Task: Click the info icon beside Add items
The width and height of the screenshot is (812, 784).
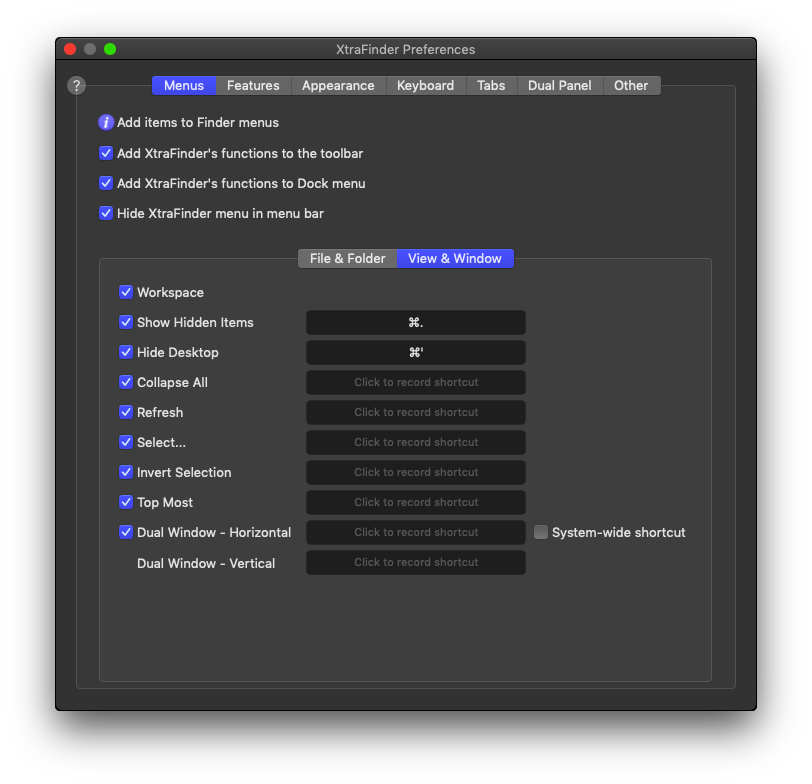Action: [x=106, y=123]
